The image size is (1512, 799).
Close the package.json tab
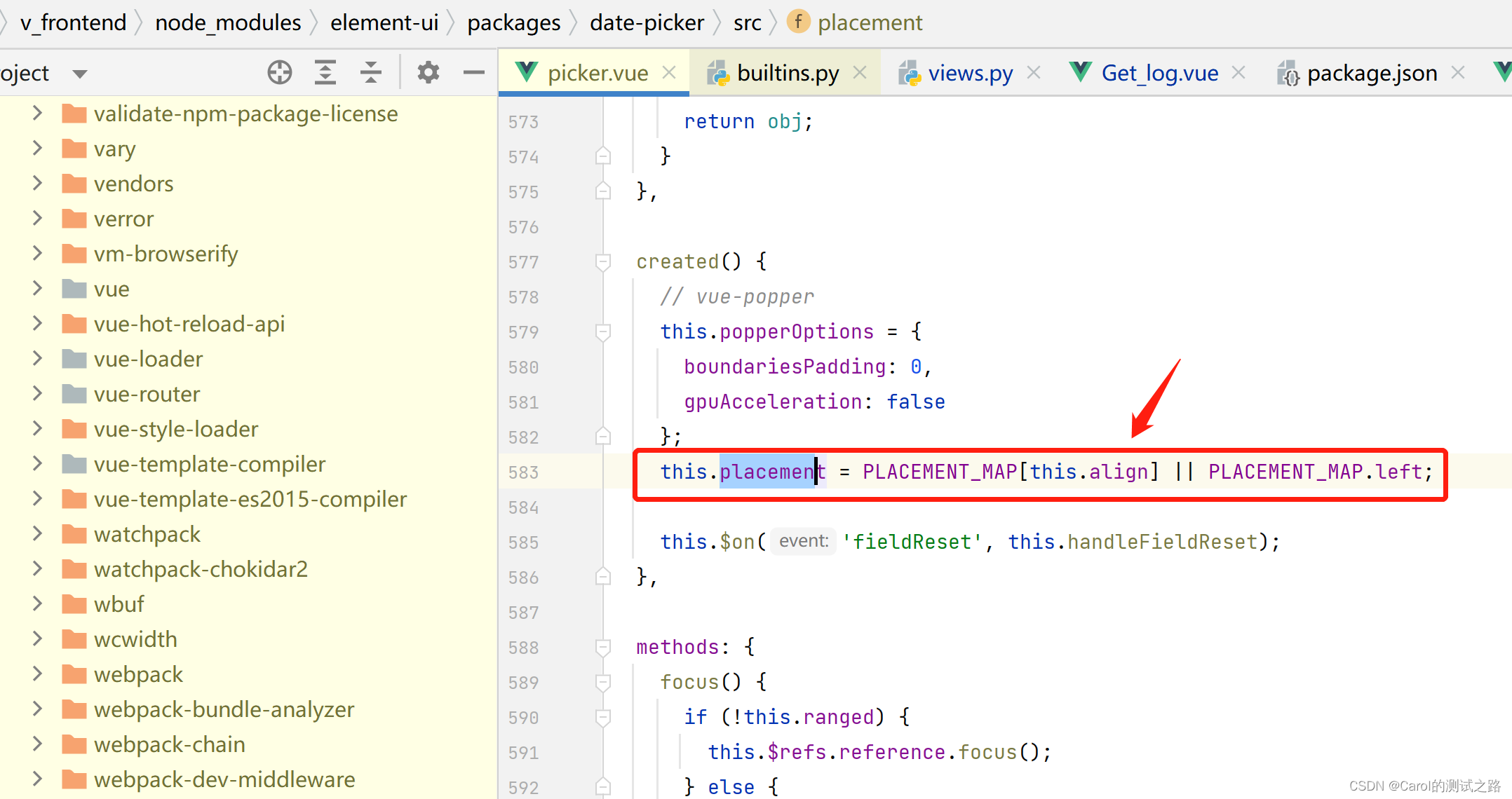tap(1458, 72)
